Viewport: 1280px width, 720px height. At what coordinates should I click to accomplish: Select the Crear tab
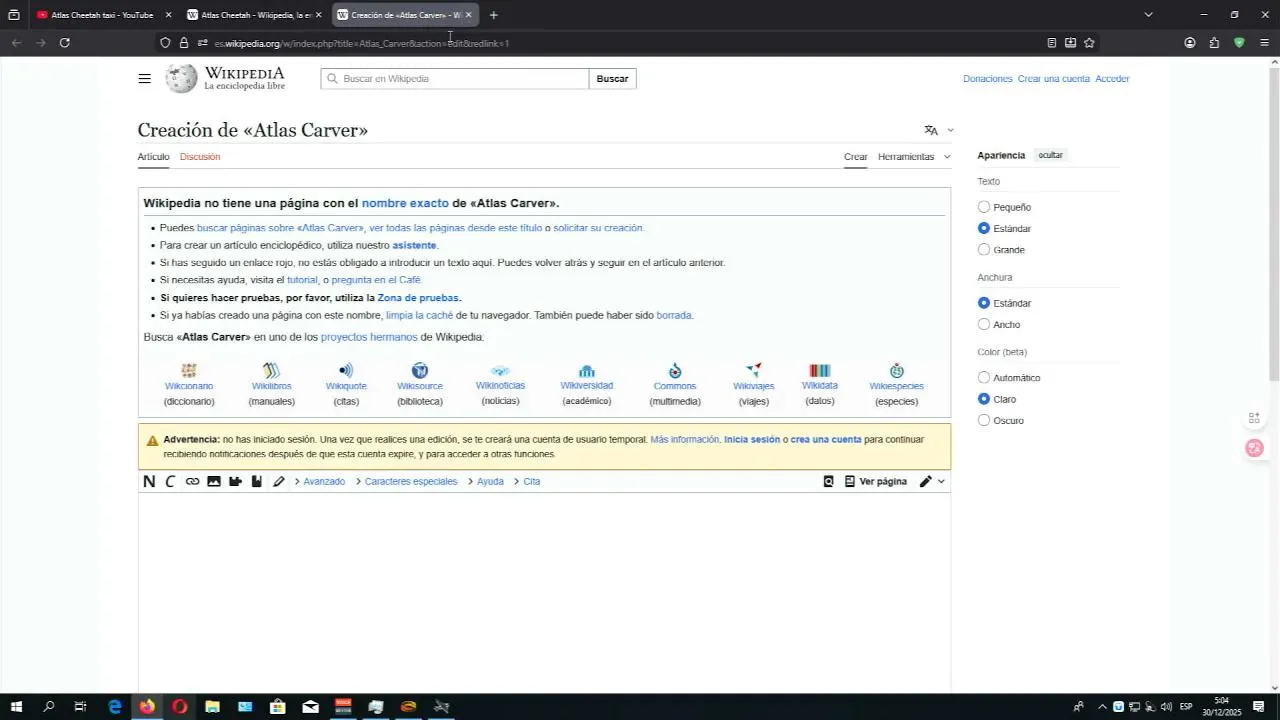pos(856,157)
